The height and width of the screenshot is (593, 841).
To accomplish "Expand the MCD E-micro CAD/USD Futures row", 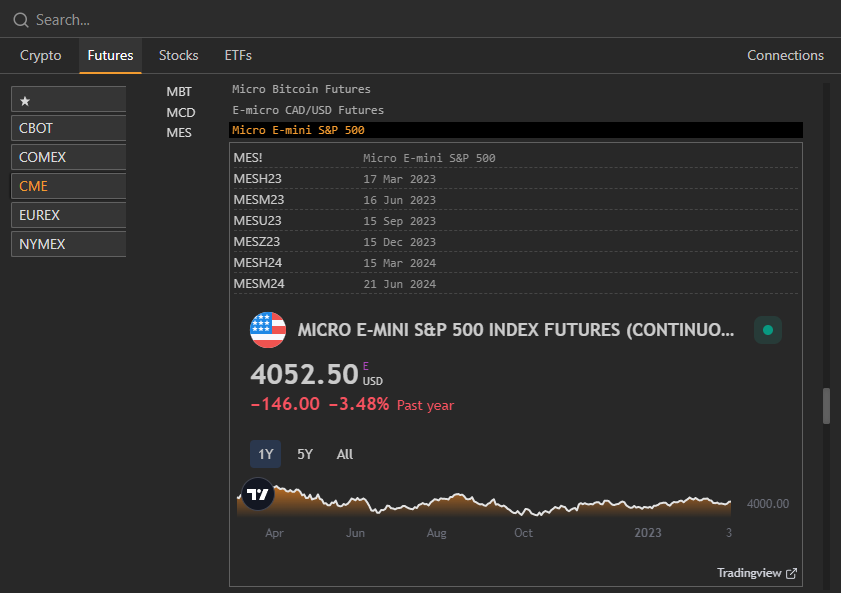I will 307,111.
